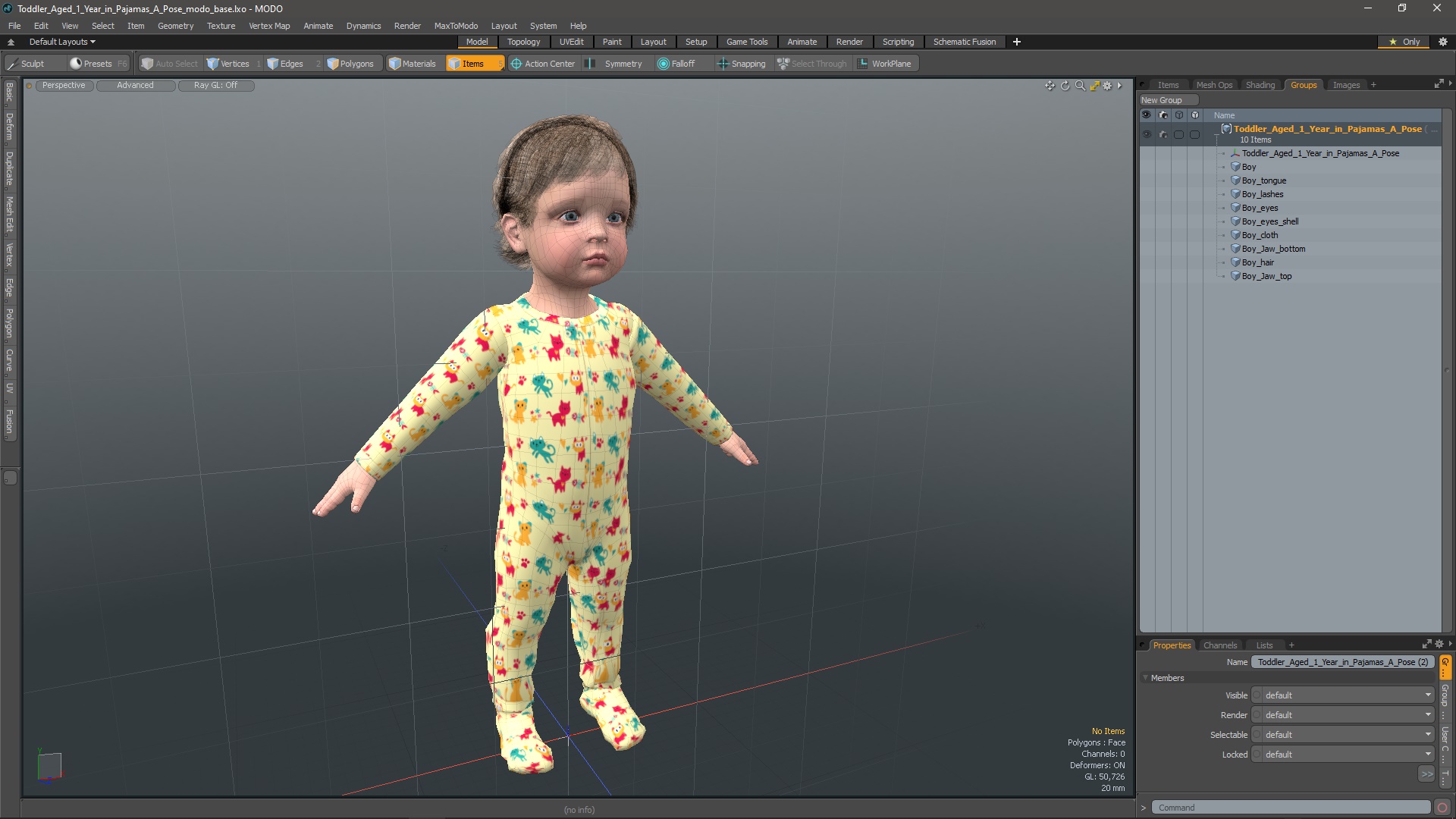Select the viewport pan (move) control icon

(1050, 86)
